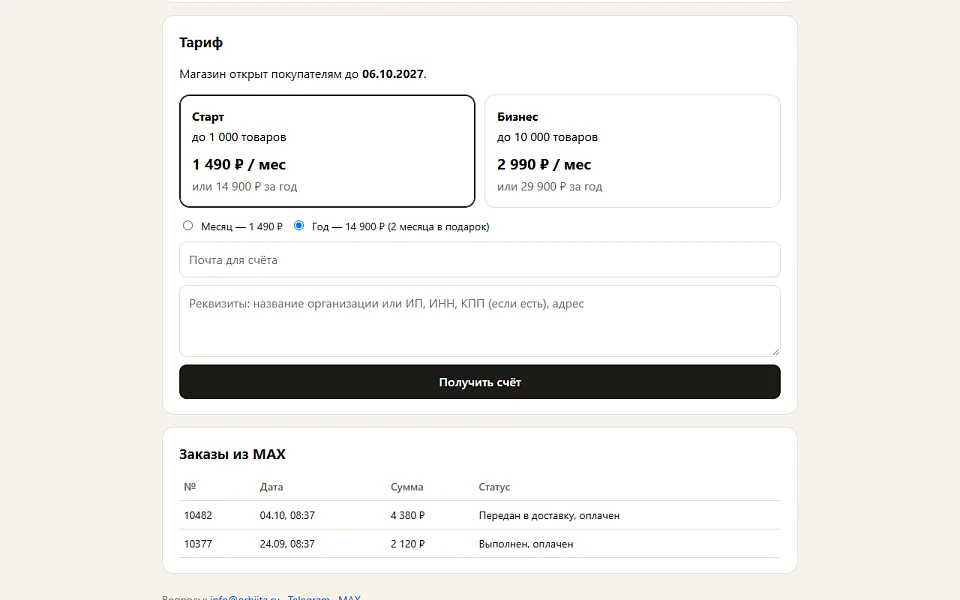Click the Сумма column header
960x600 pixels.
(407, 487)
